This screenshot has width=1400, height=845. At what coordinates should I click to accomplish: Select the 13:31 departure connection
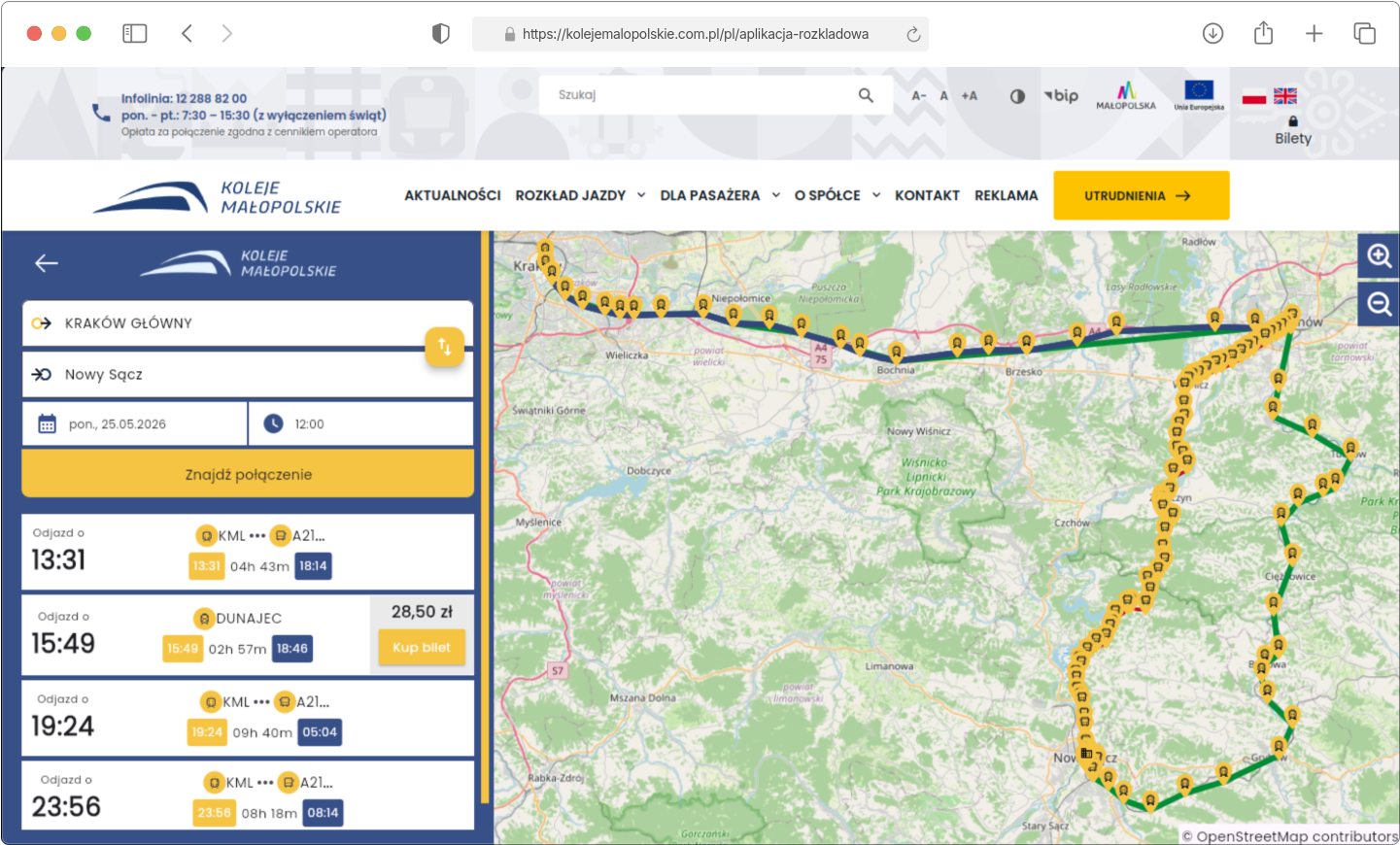click(248, 552)
